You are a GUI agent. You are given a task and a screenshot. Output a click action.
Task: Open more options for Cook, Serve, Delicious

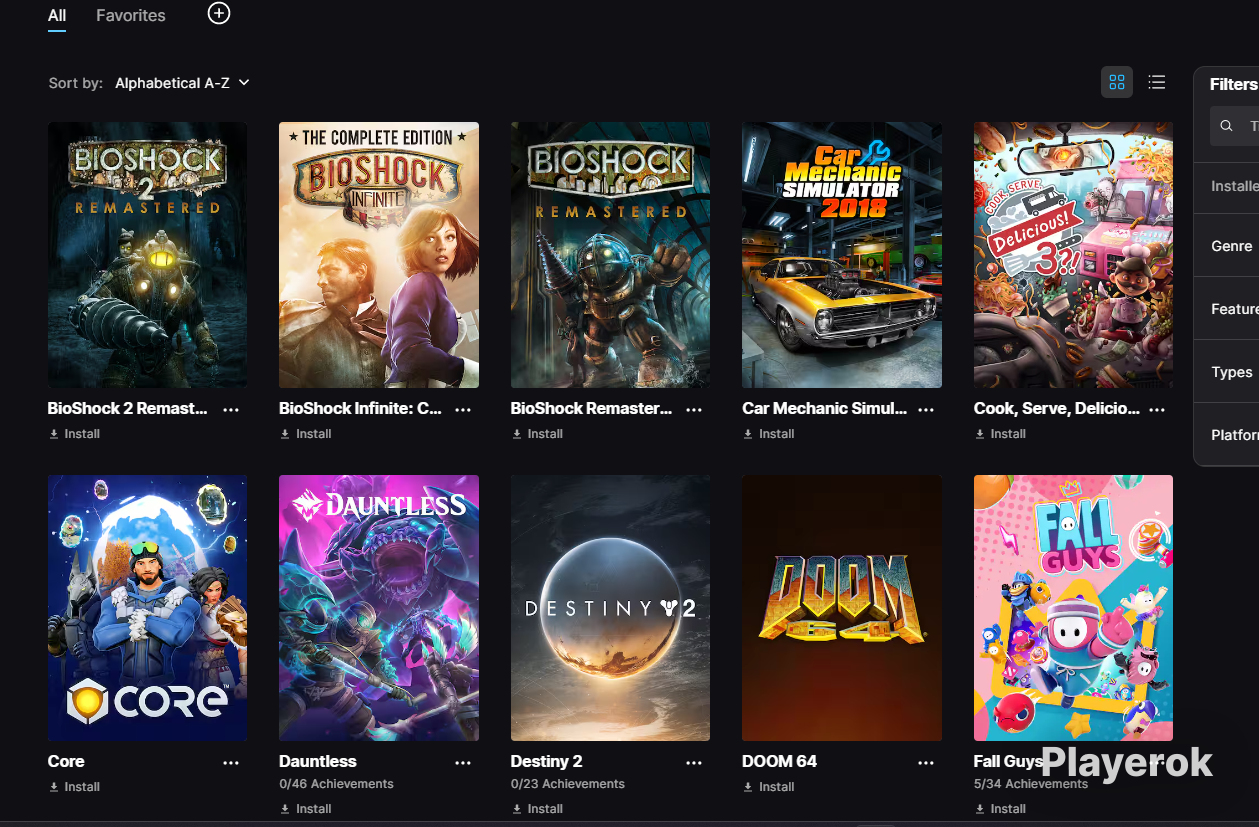coord(1157,410)
